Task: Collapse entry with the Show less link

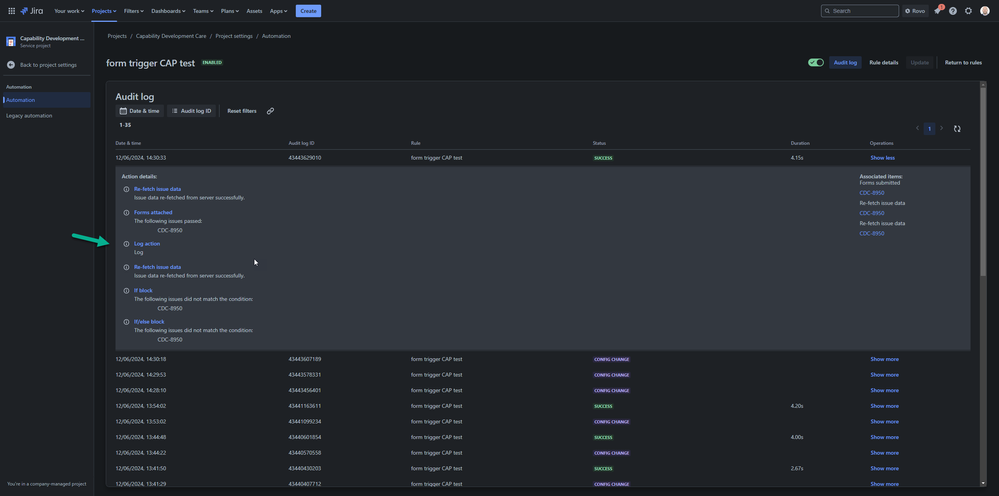Action: click(x=882, y=158)
